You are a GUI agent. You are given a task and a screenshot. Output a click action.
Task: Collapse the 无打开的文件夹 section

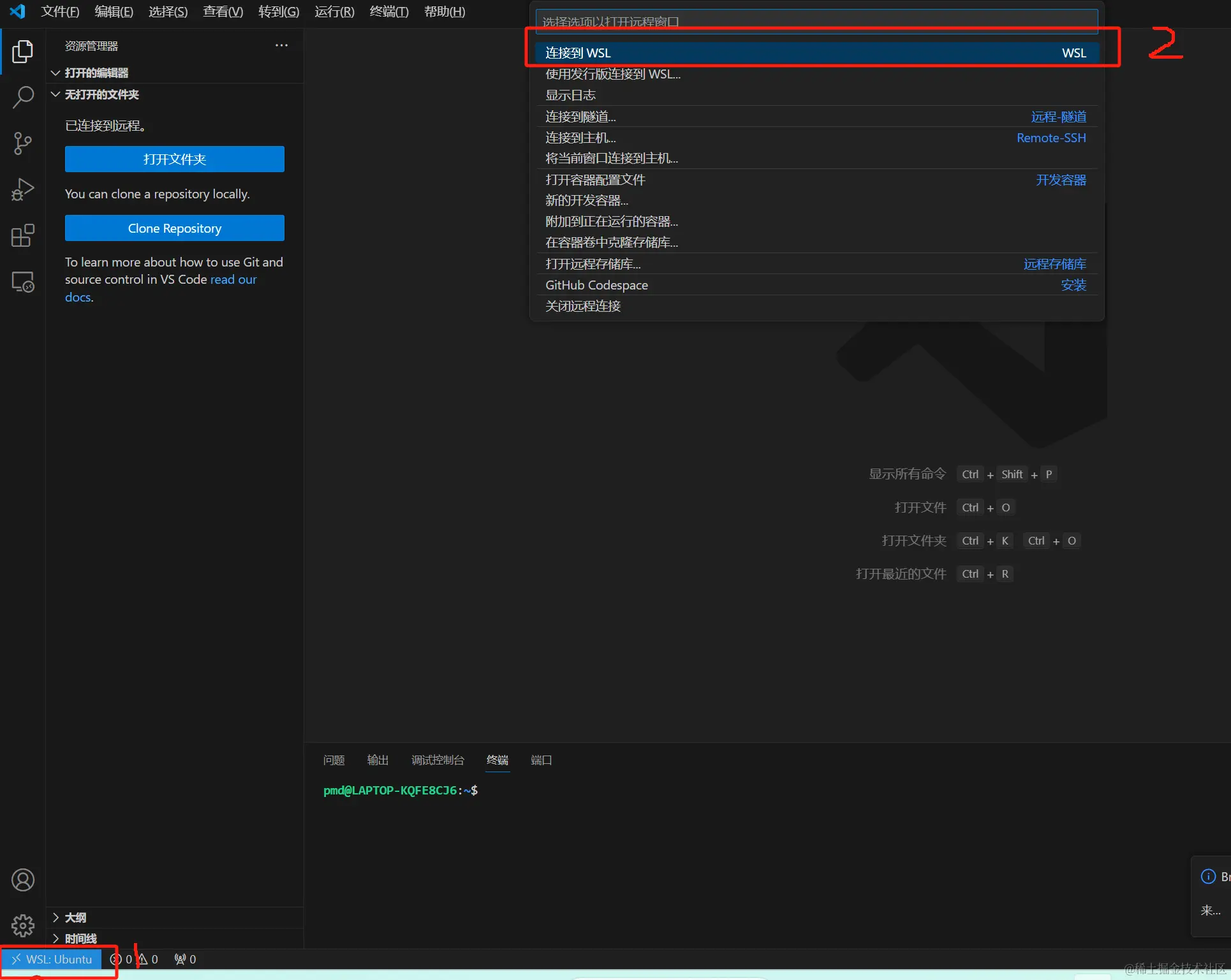pyautogui.click(x=176, y=94)
